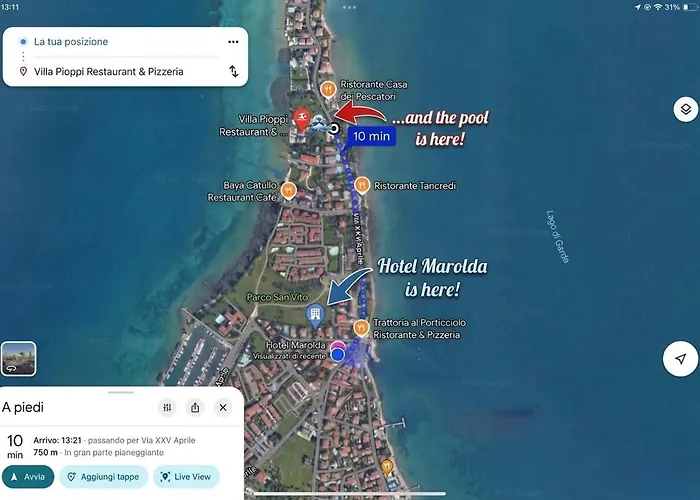Tap the blue current location dot
700x500 pixels.
pos(338,355)
